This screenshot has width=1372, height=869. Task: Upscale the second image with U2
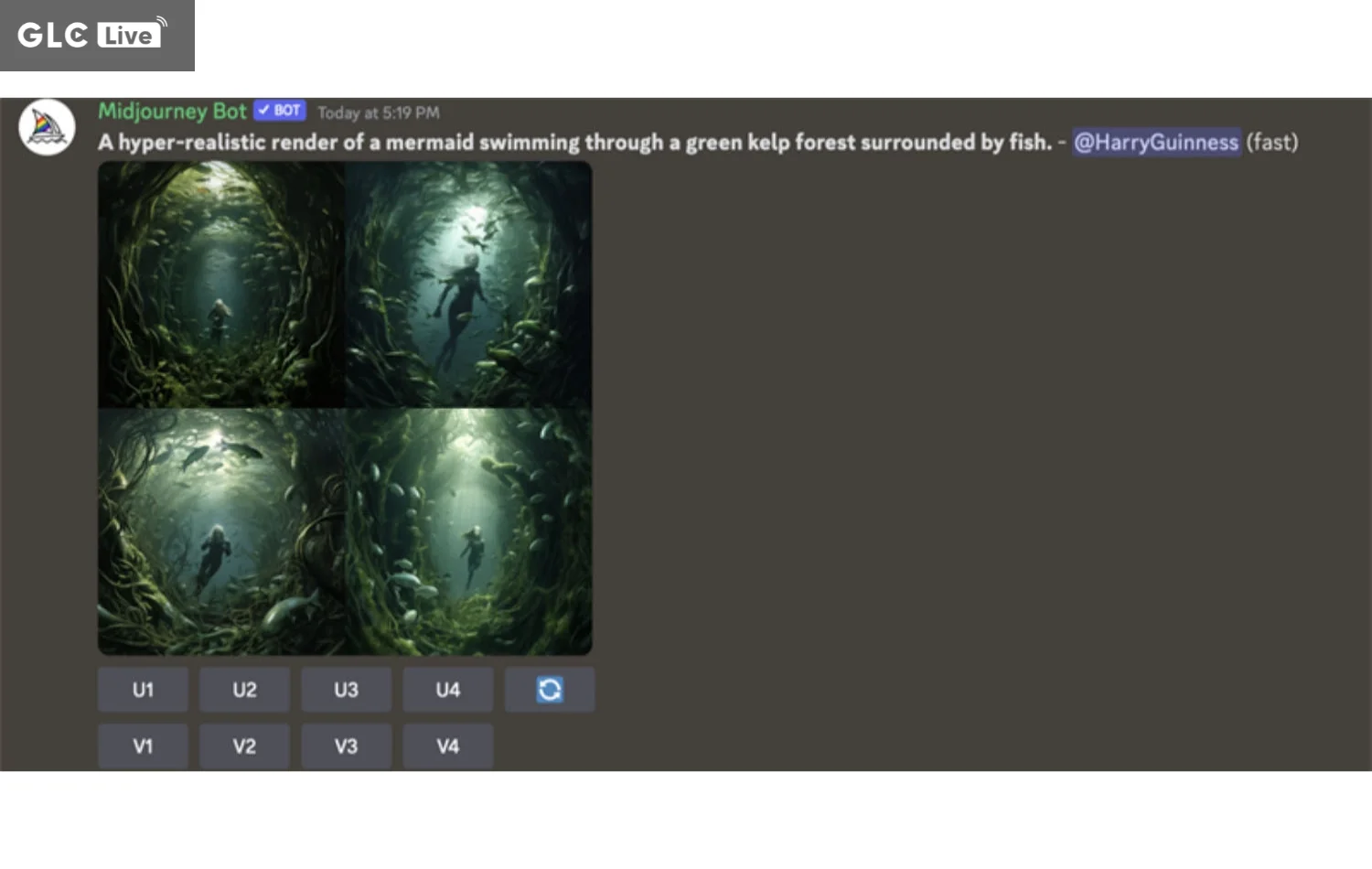pos(244,690)
